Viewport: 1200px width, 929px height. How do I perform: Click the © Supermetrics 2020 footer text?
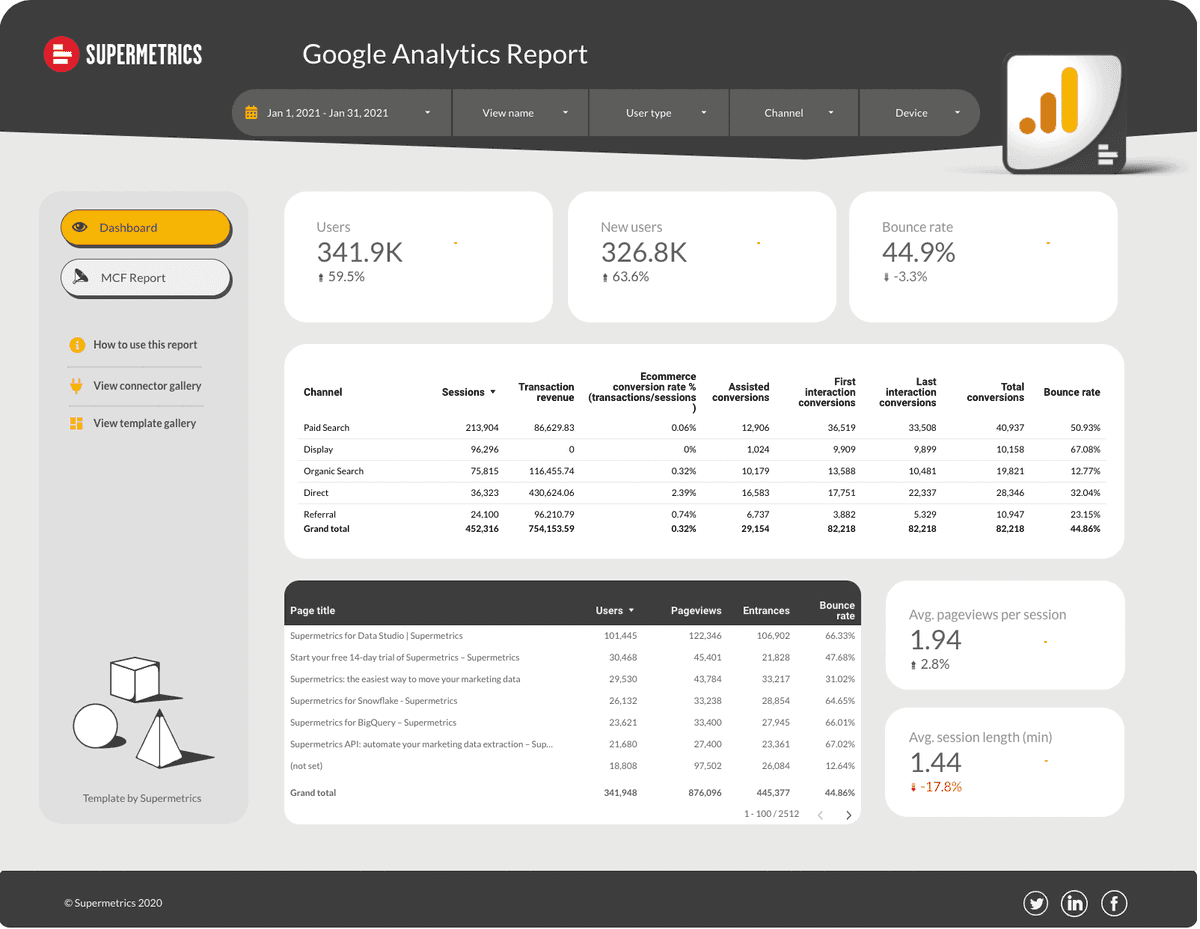(x=113, y=904)
